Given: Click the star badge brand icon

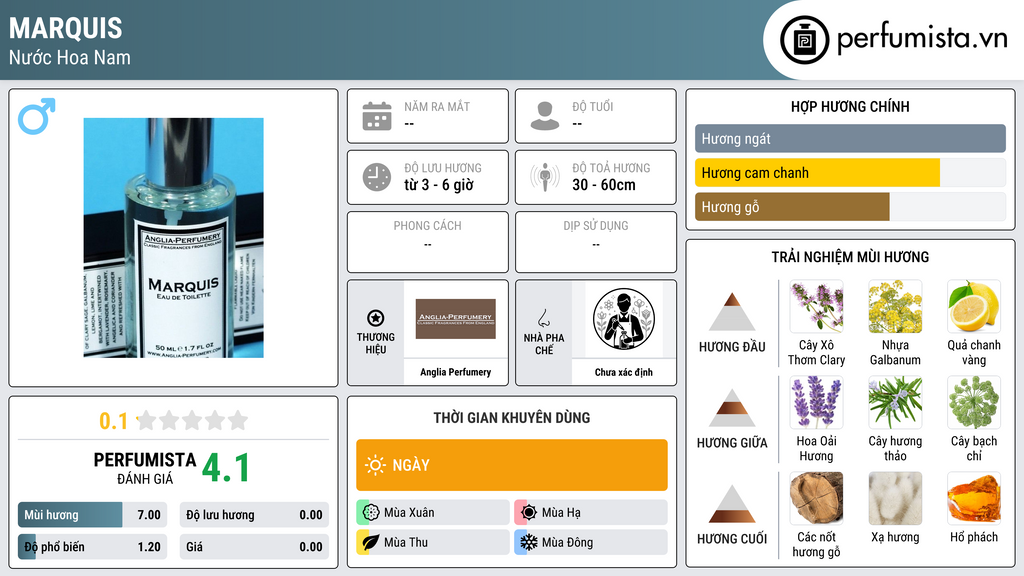Looking at the screenshot, I should (376, 318).
